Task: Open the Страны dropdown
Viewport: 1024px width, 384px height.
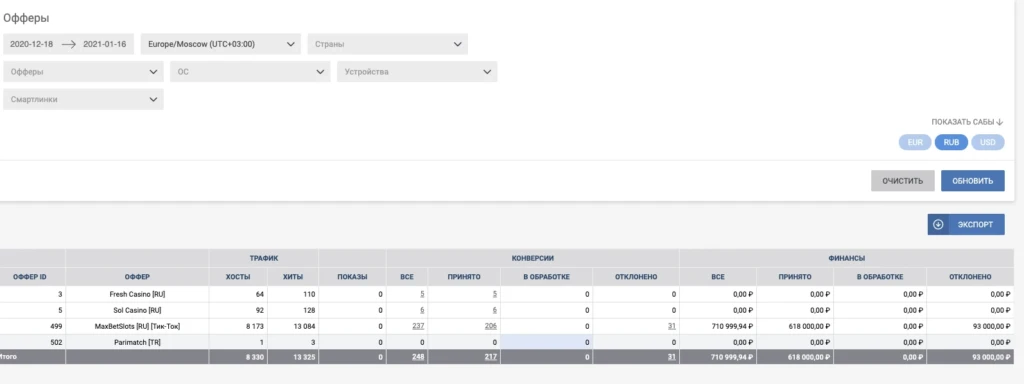Action: pos(387,44)
